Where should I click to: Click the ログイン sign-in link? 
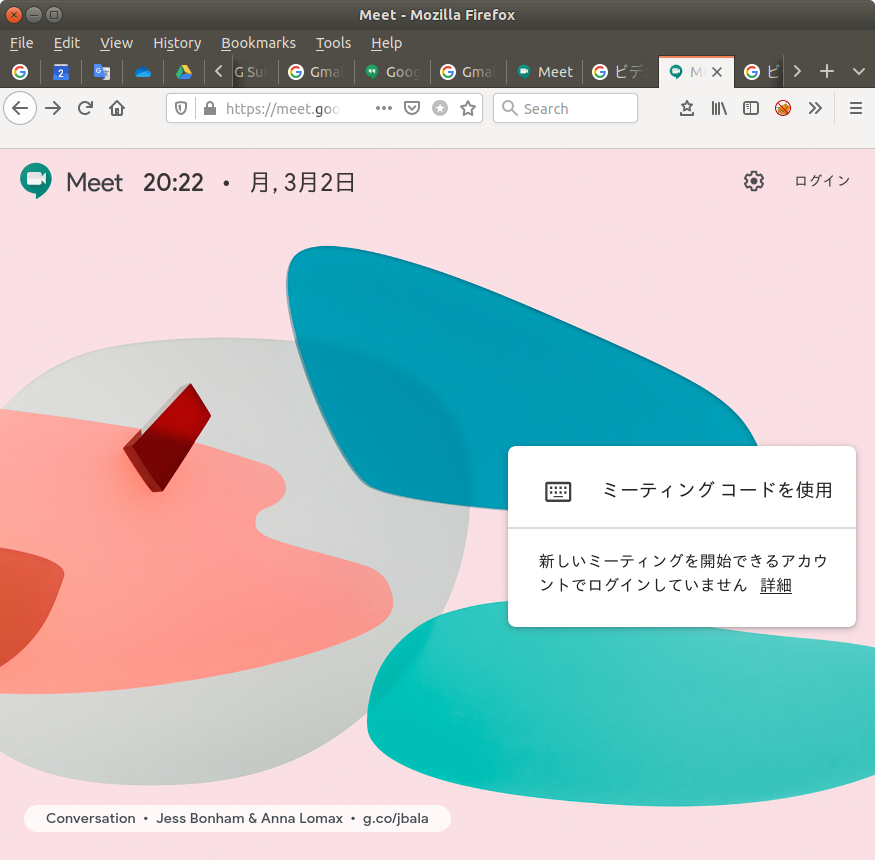click(822, 181)
